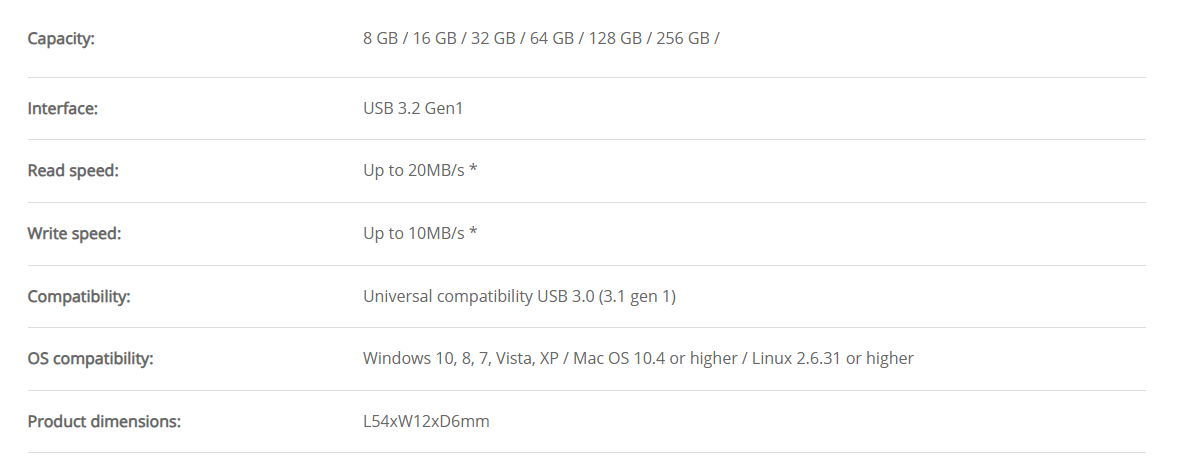Click the "Linux 2.6.31 or higher" text
The image size is (1183, 473).
(832, 358)
